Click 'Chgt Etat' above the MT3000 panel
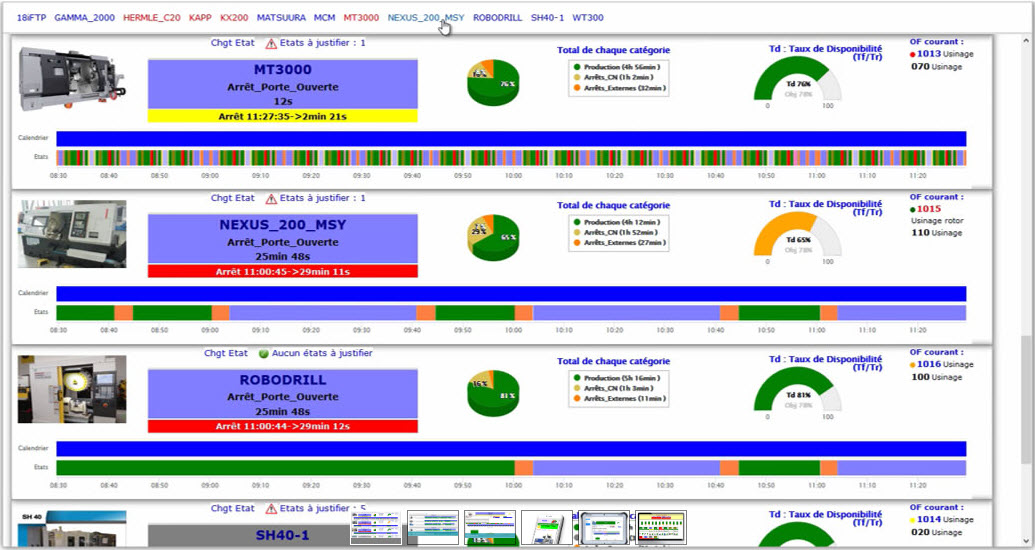The height and width of the screenshot is (550, 1035). (x=232, y=43)
